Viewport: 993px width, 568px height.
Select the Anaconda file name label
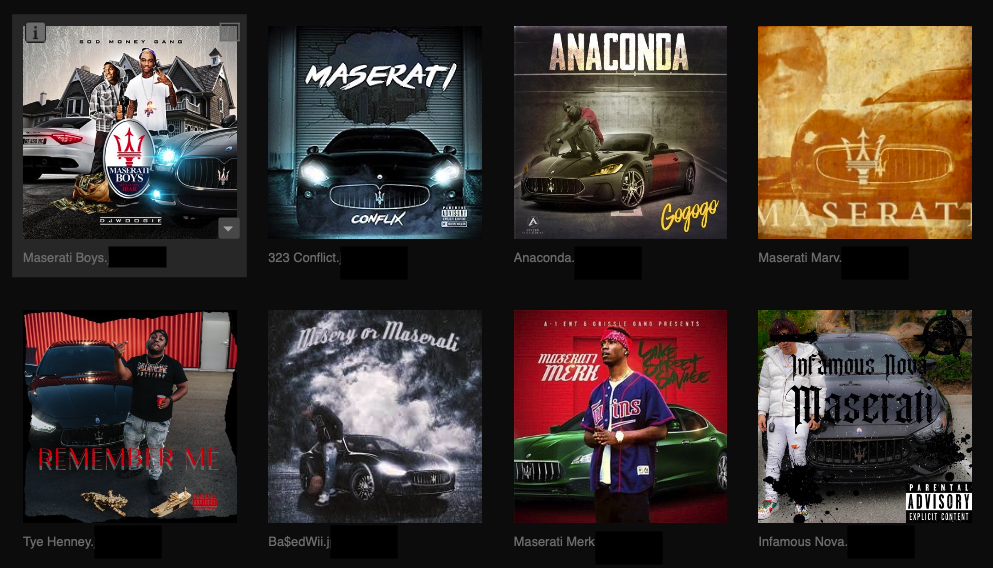[x=544, y=258]
